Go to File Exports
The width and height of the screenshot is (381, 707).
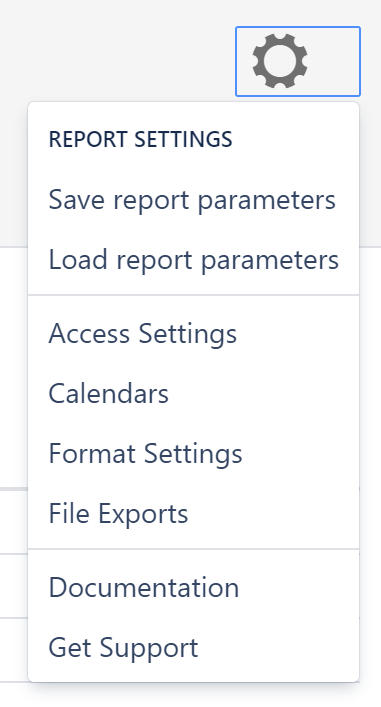193,514
